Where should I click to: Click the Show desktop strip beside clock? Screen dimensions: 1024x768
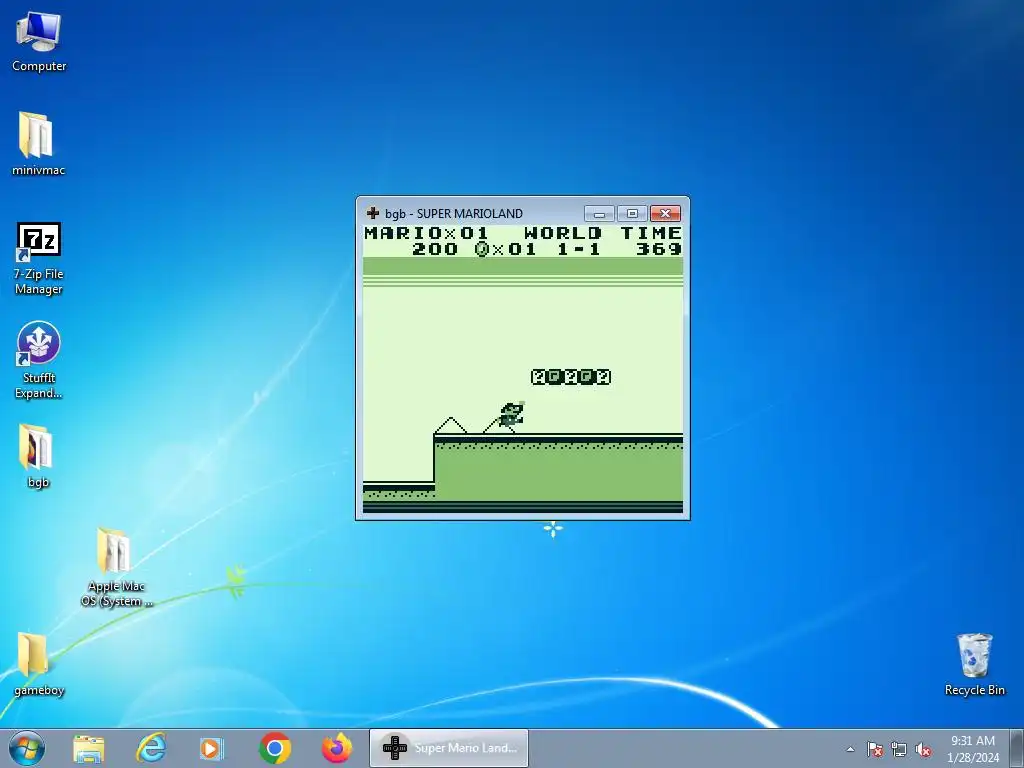tap(1017, 748)
